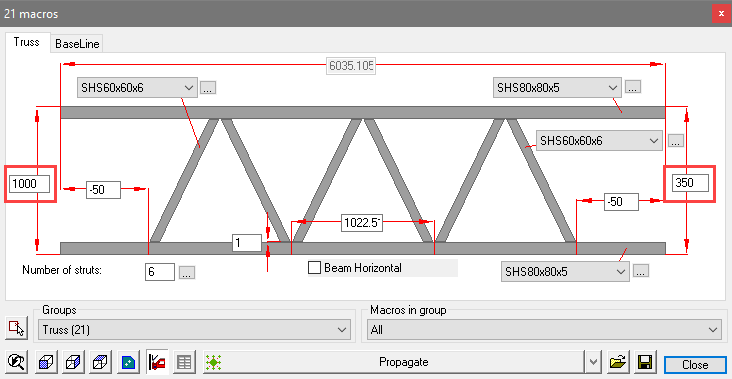Select the Truss tab
The height and width of the screenshot is (379, 732).
(27, 42)
